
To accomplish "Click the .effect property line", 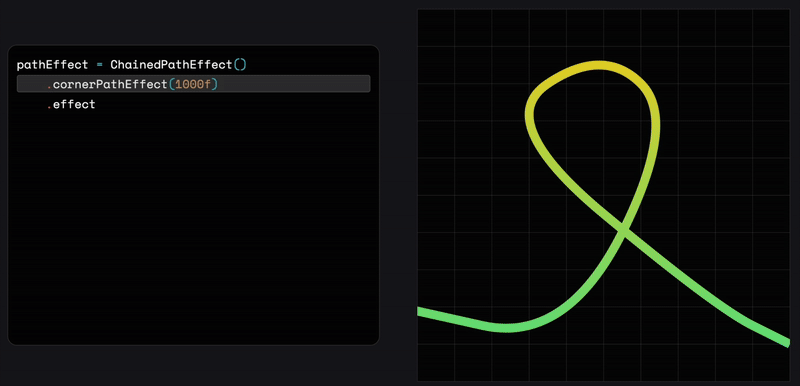I will pyautogui.click(x=71, y=104).
